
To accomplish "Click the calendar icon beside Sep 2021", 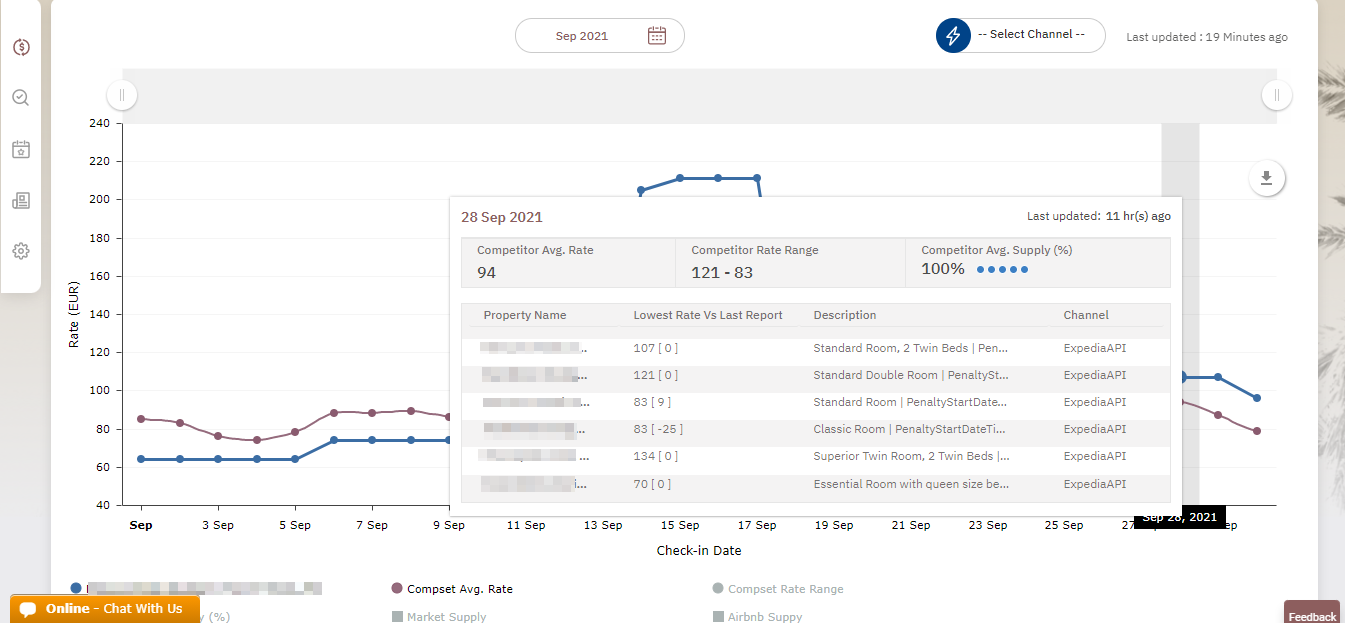I will pos(656,36).
